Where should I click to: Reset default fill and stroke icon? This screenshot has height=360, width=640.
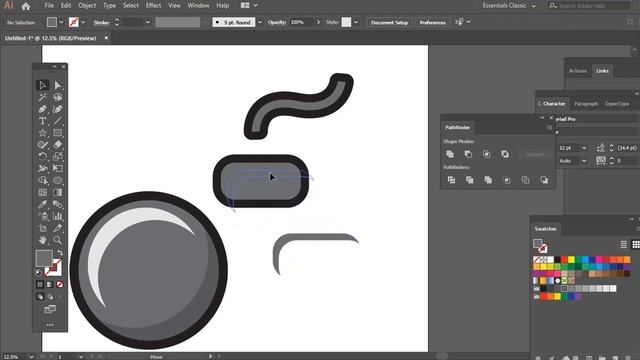click(39, 273)
